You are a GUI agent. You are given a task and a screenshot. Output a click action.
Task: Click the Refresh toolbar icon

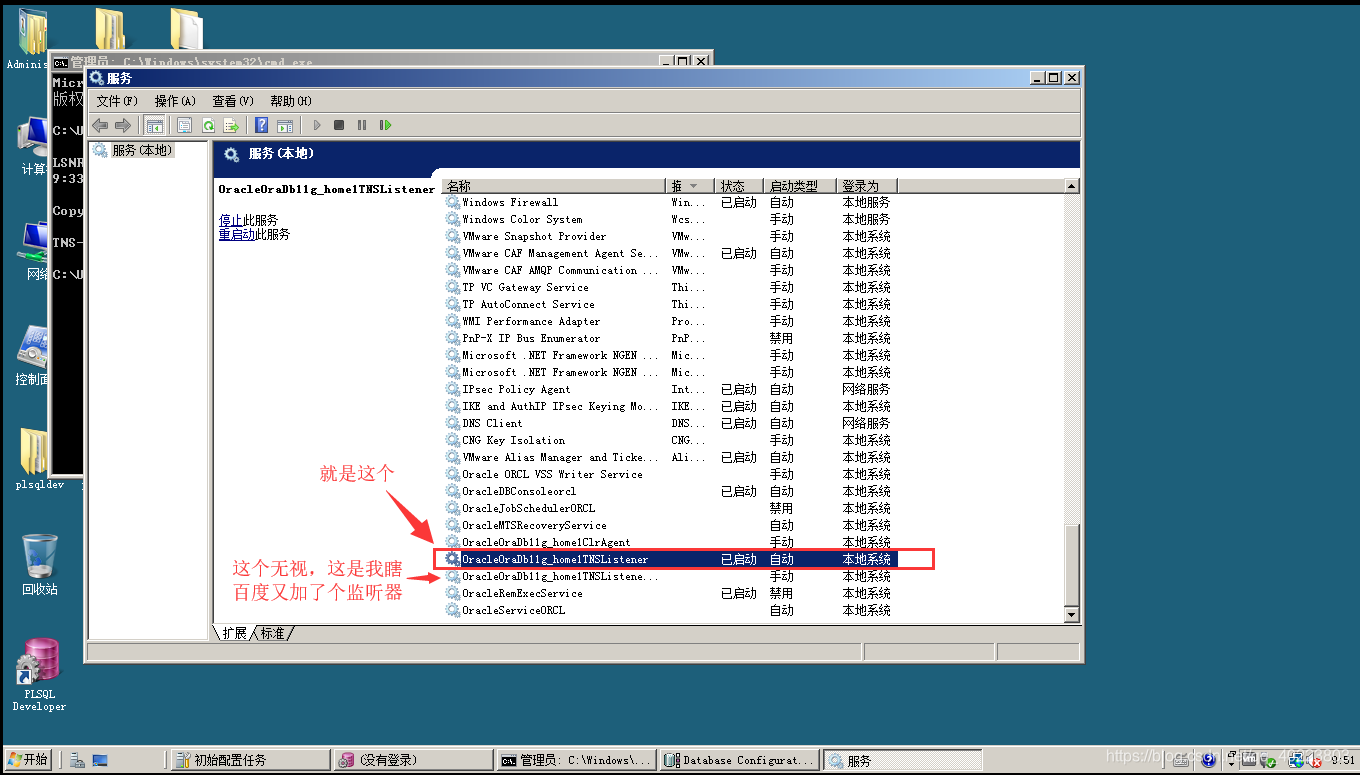point(208,125)
